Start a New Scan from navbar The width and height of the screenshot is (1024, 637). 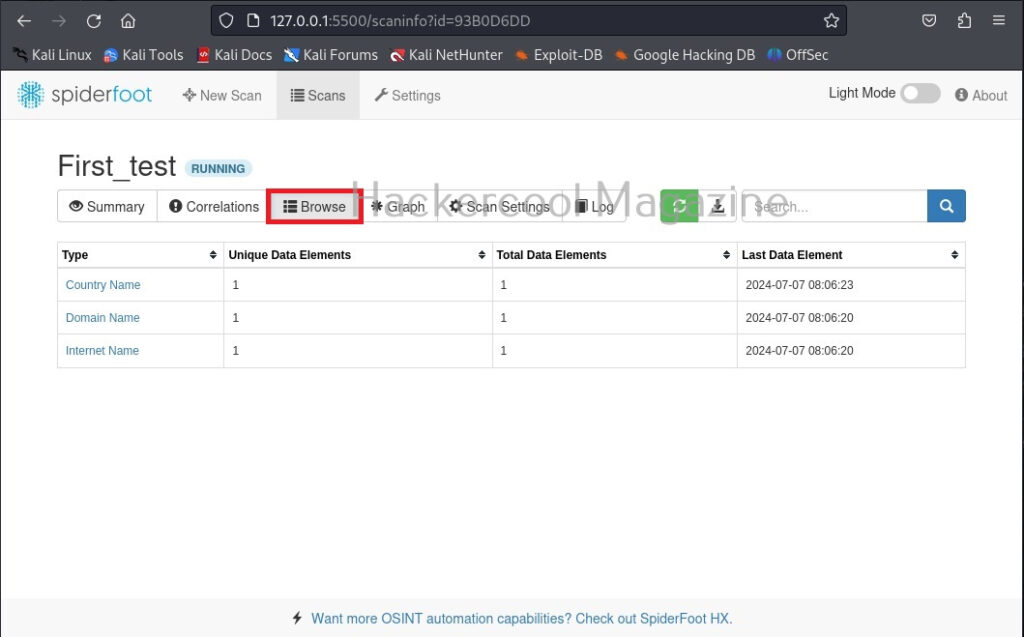(222, 95)
